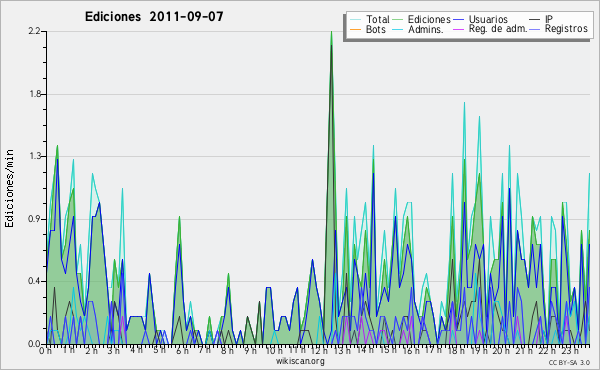Click the '17 h' x-axis label
This screenshot has height=370, width=600.
[433, 350]
